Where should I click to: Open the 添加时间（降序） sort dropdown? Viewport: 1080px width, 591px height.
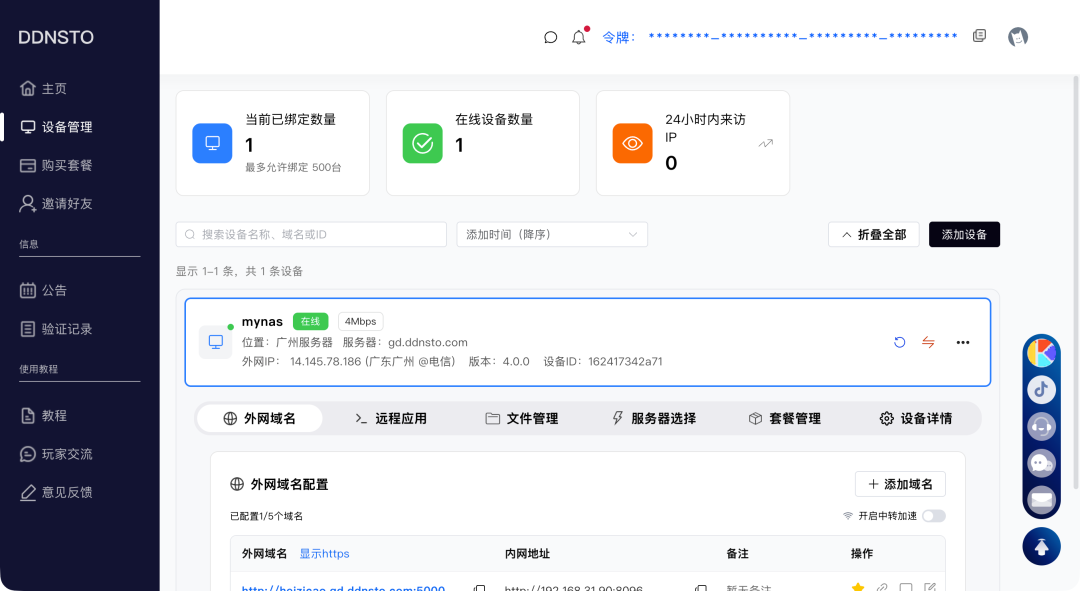[551, 234]
